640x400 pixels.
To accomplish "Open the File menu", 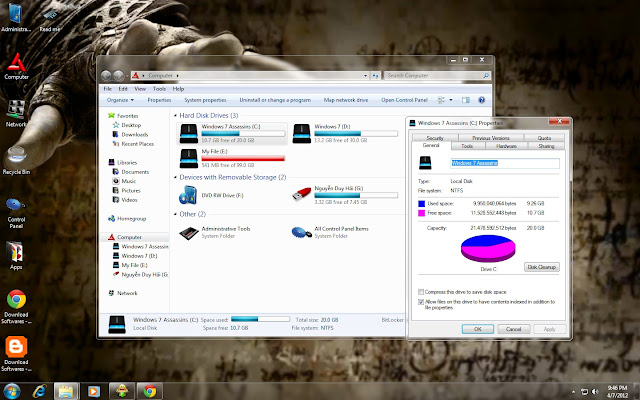I will 108,89.
